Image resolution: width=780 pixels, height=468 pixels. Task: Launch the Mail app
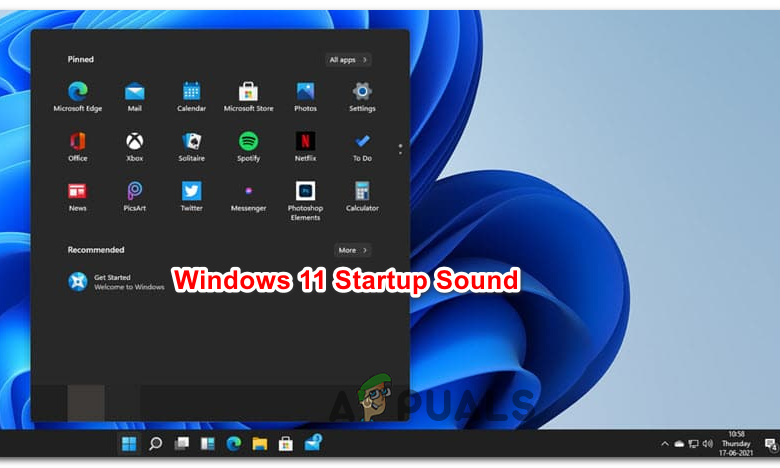134,97
